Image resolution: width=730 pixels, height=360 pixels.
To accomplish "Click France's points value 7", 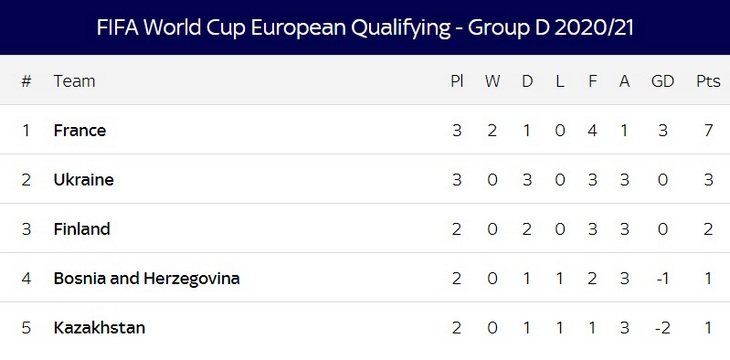I will point(708,130).
